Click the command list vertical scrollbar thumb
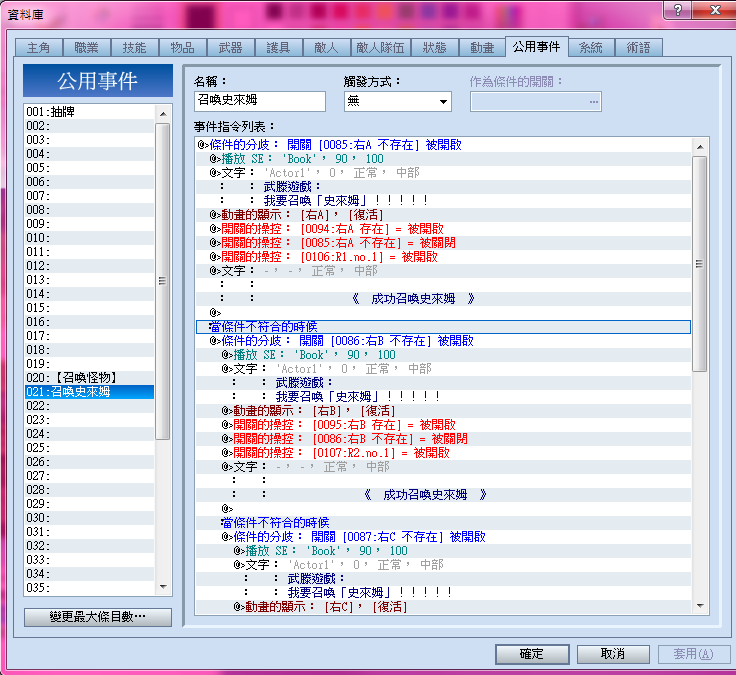 pos(700,264)
